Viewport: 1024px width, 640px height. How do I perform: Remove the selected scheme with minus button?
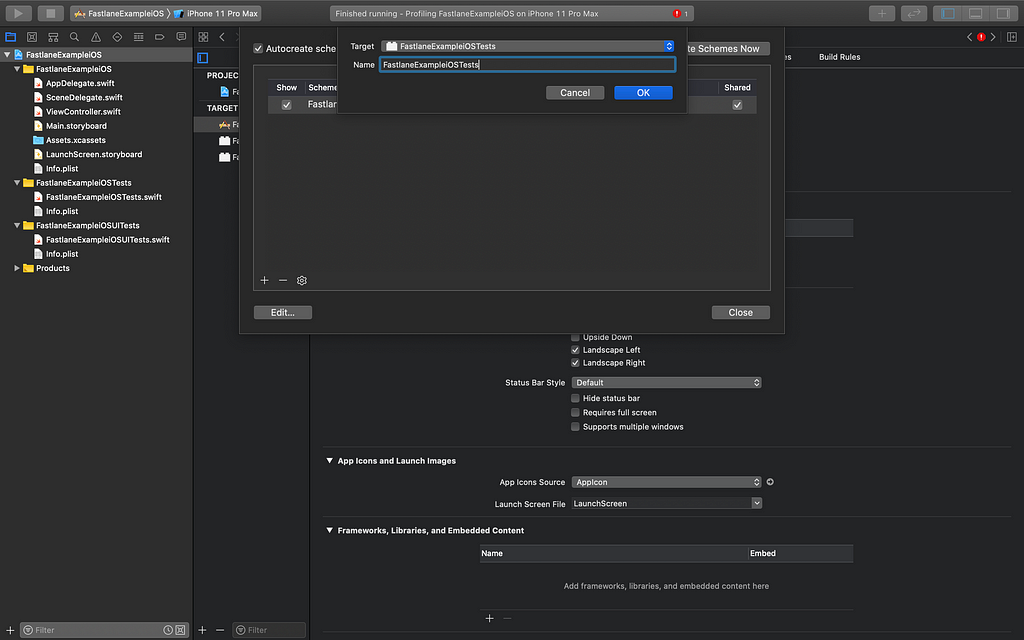[x=283, y=280]
